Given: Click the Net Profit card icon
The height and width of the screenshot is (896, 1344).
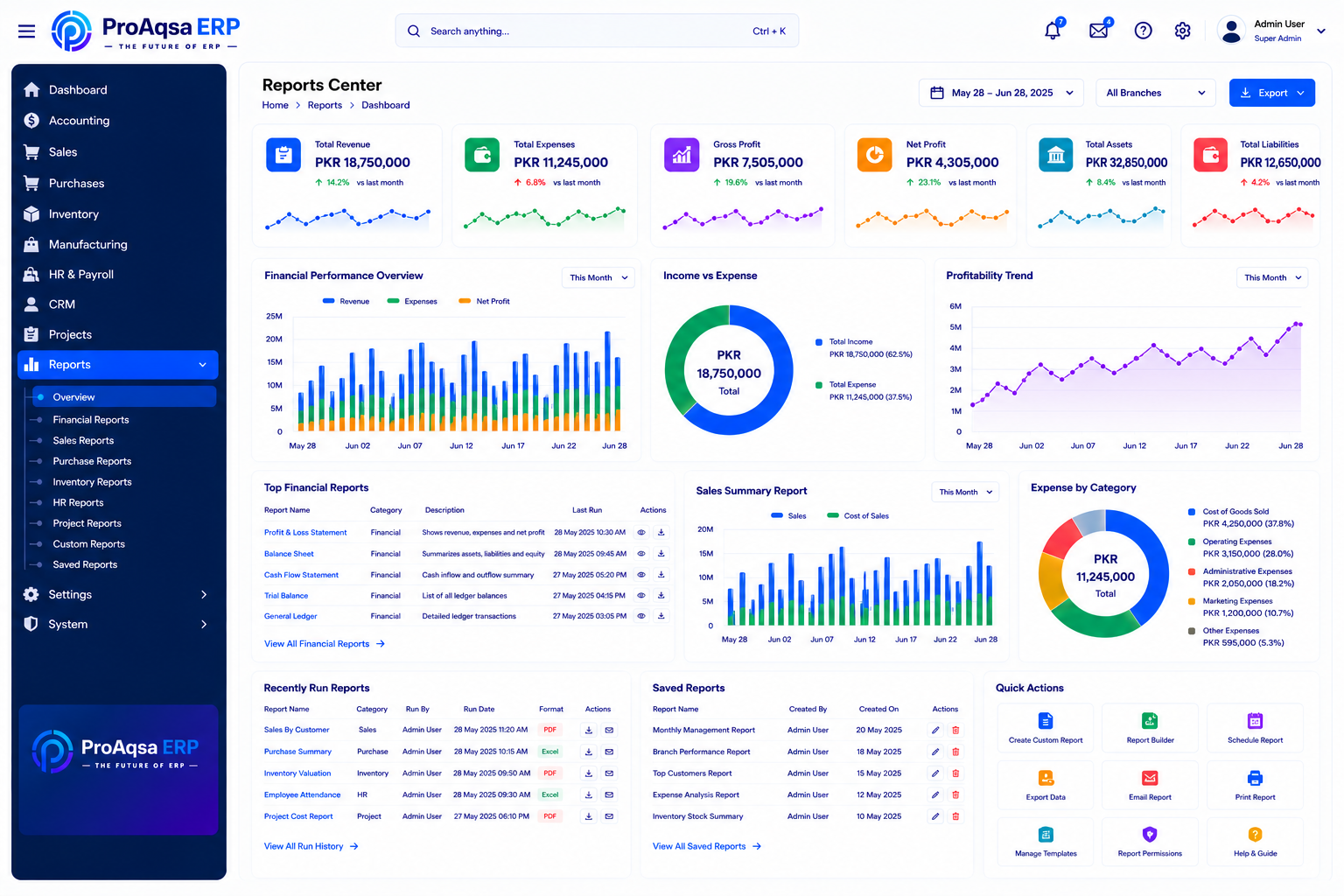Looking at the screenshot, I should (x=874, y=155).
